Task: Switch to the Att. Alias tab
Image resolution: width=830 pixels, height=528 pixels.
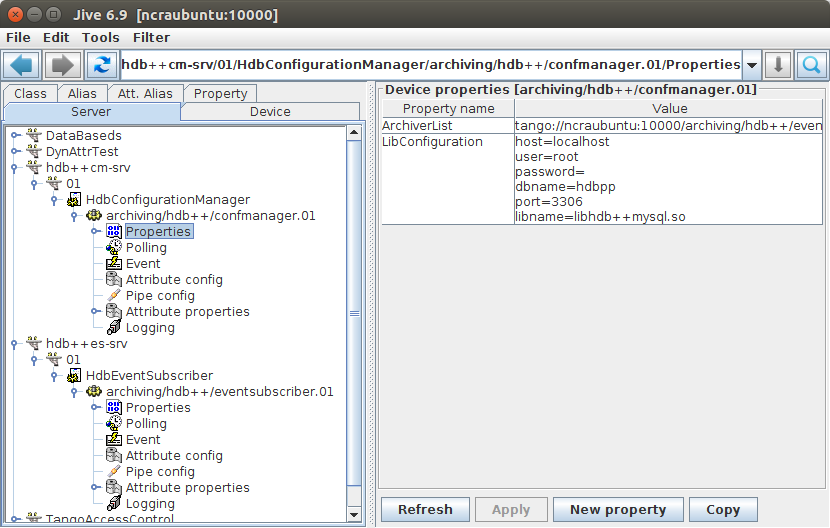Action: (x=145, y=94)
